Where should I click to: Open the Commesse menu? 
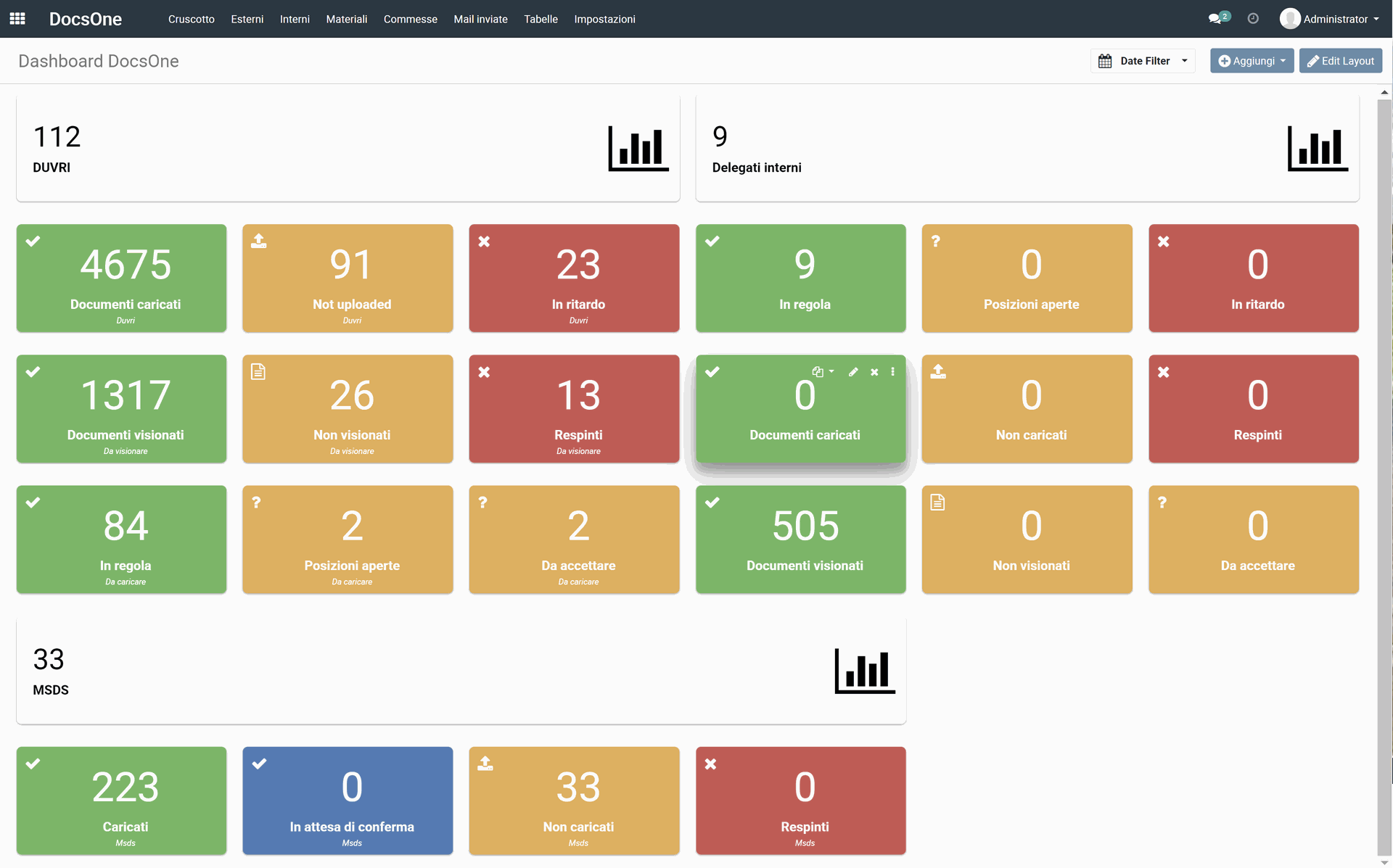(410, 19)
